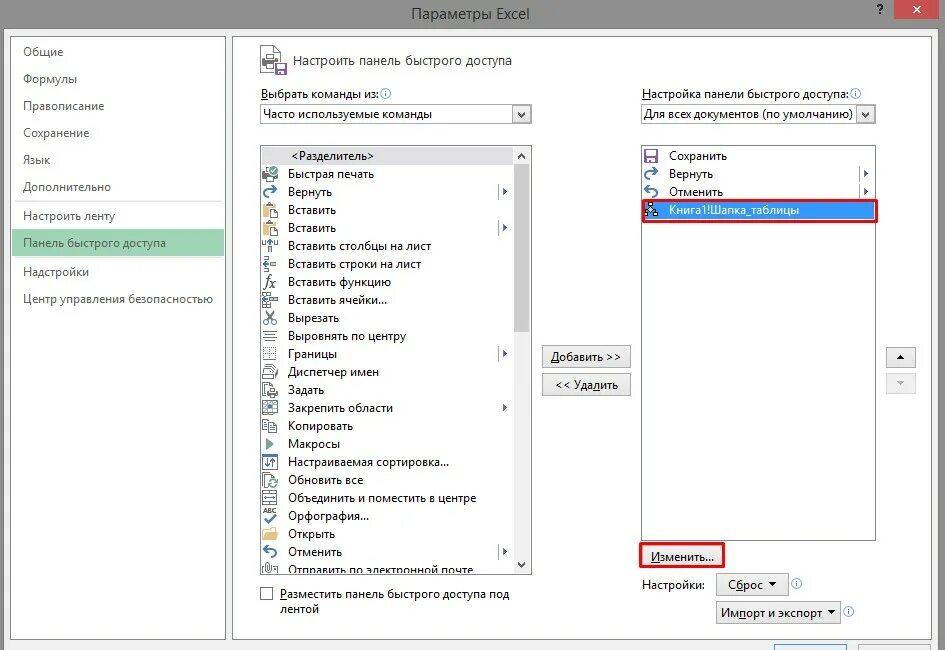The height and width of the screenshot is (650, 945).
Task: Click the Отменить icon in right list
Action: pyautogui.click(x=651, y=192)
